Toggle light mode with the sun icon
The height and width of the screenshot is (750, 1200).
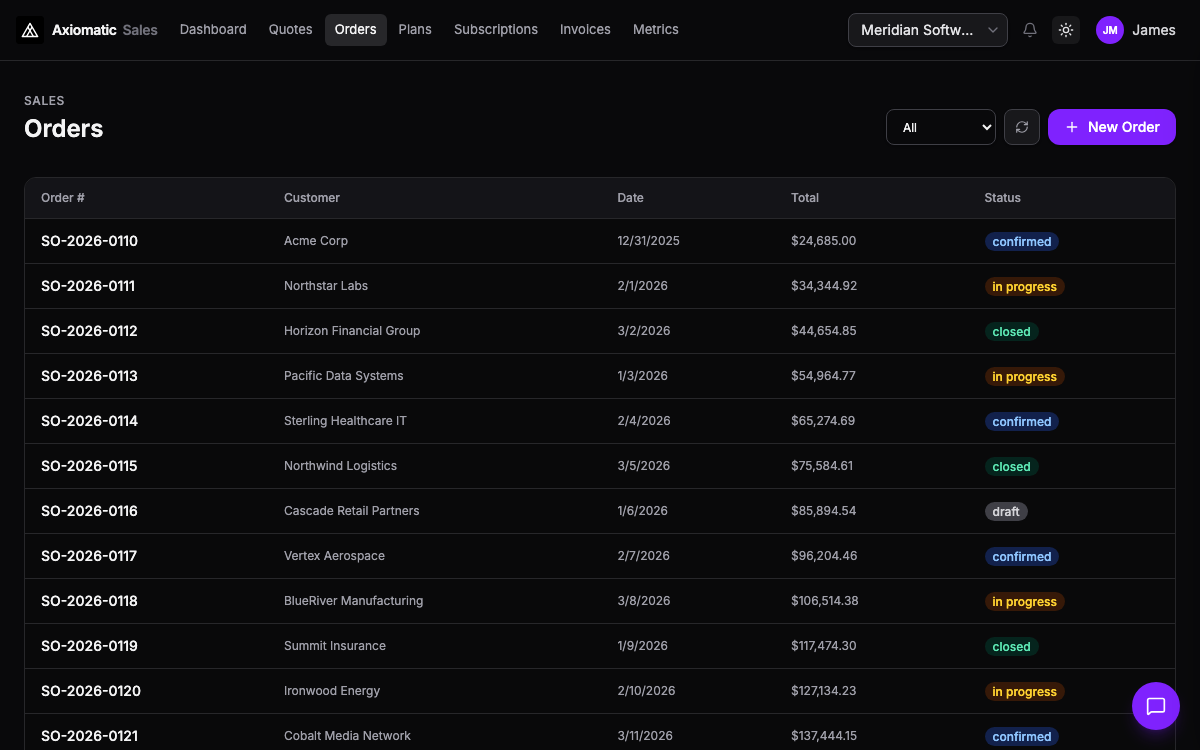tap(1066, 30)
